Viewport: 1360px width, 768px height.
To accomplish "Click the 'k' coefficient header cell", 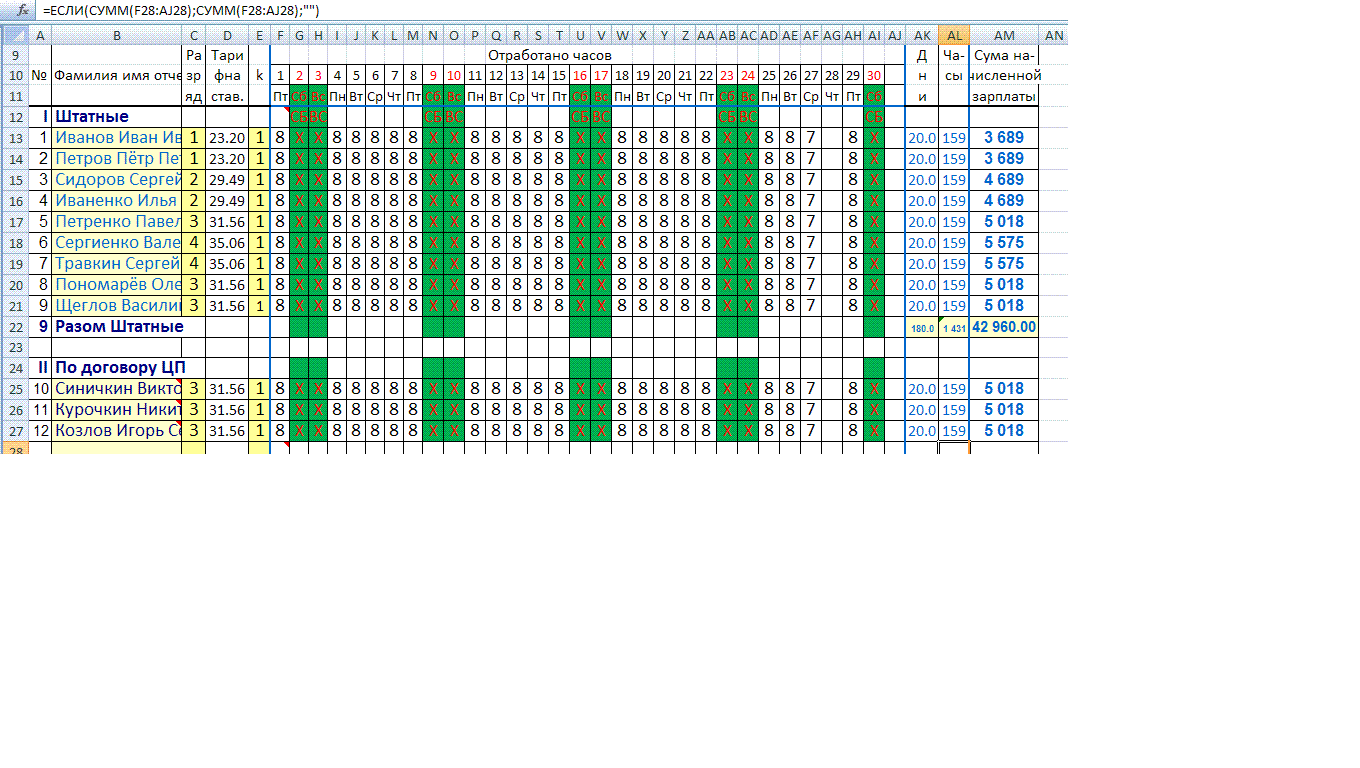I will pyautogui.click(x=259, y=75).
